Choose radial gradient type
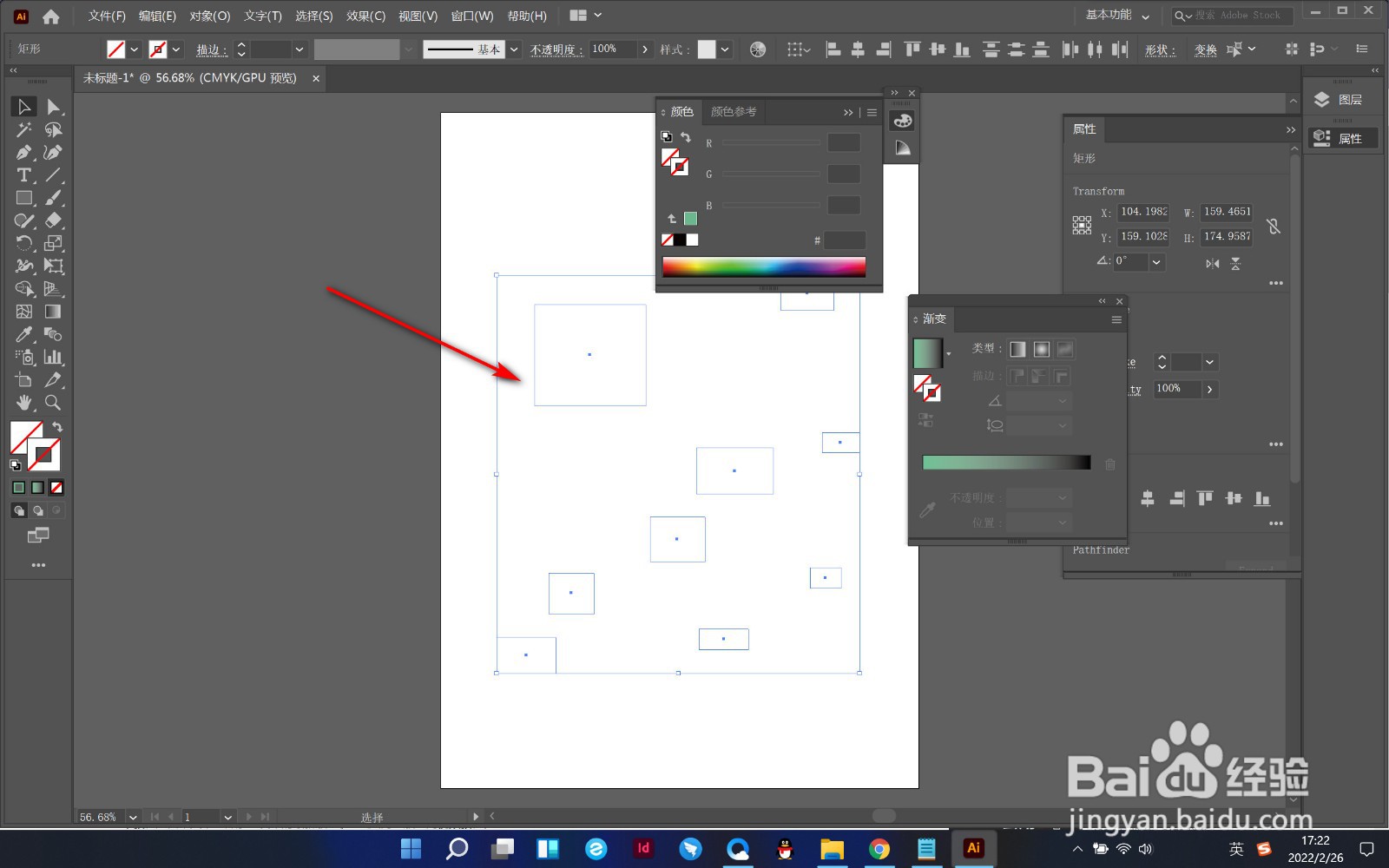 point(1042,349)
